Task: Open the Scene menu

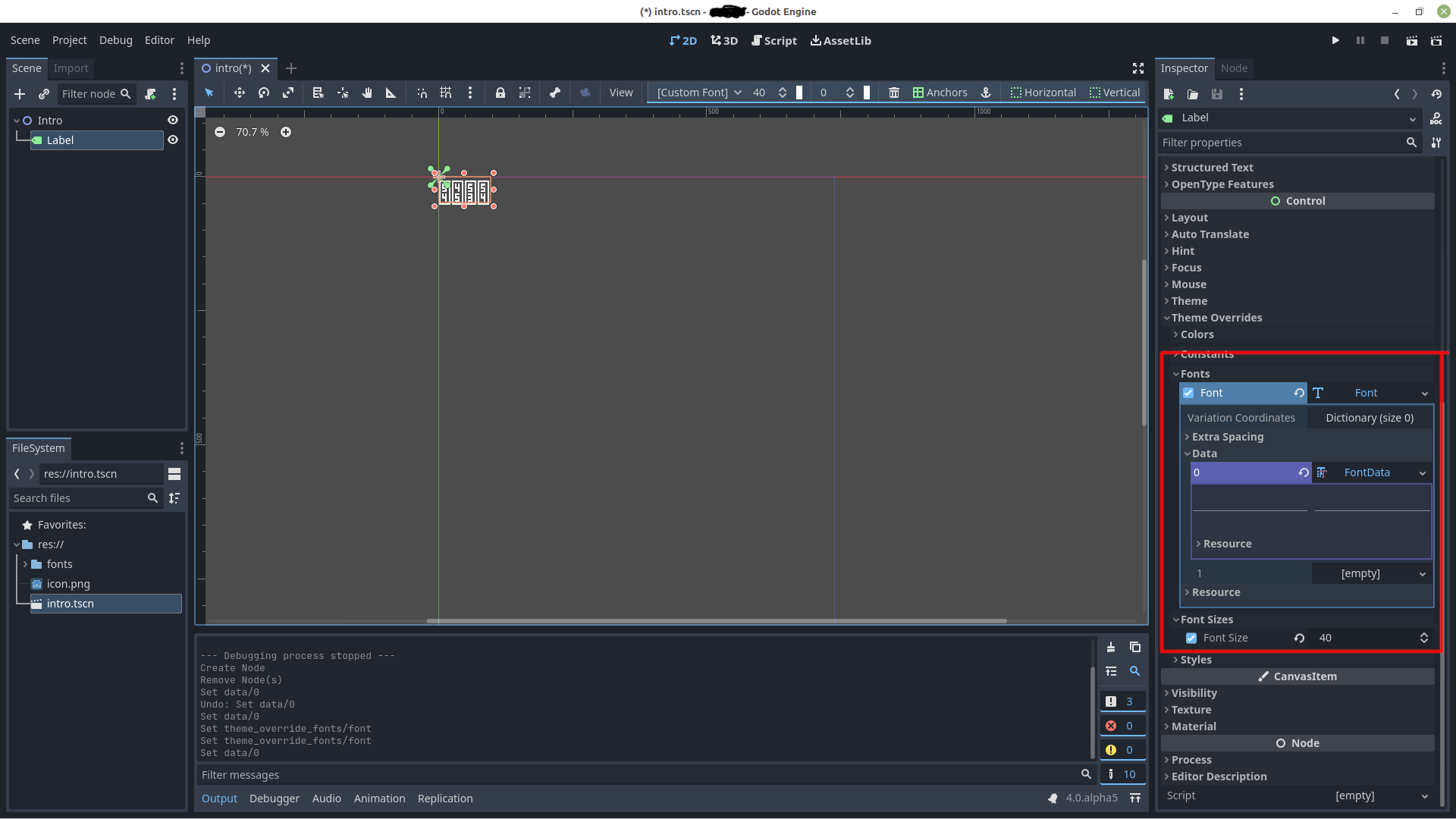Action: point(25,40)
